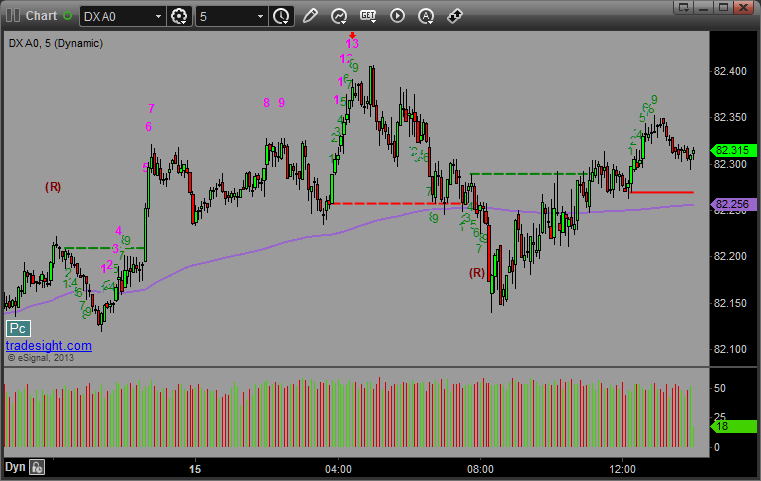Viewport: 761px width, 481px height.
Task: Open the symbol settings gear menu
Action: [x=179, y=17]
